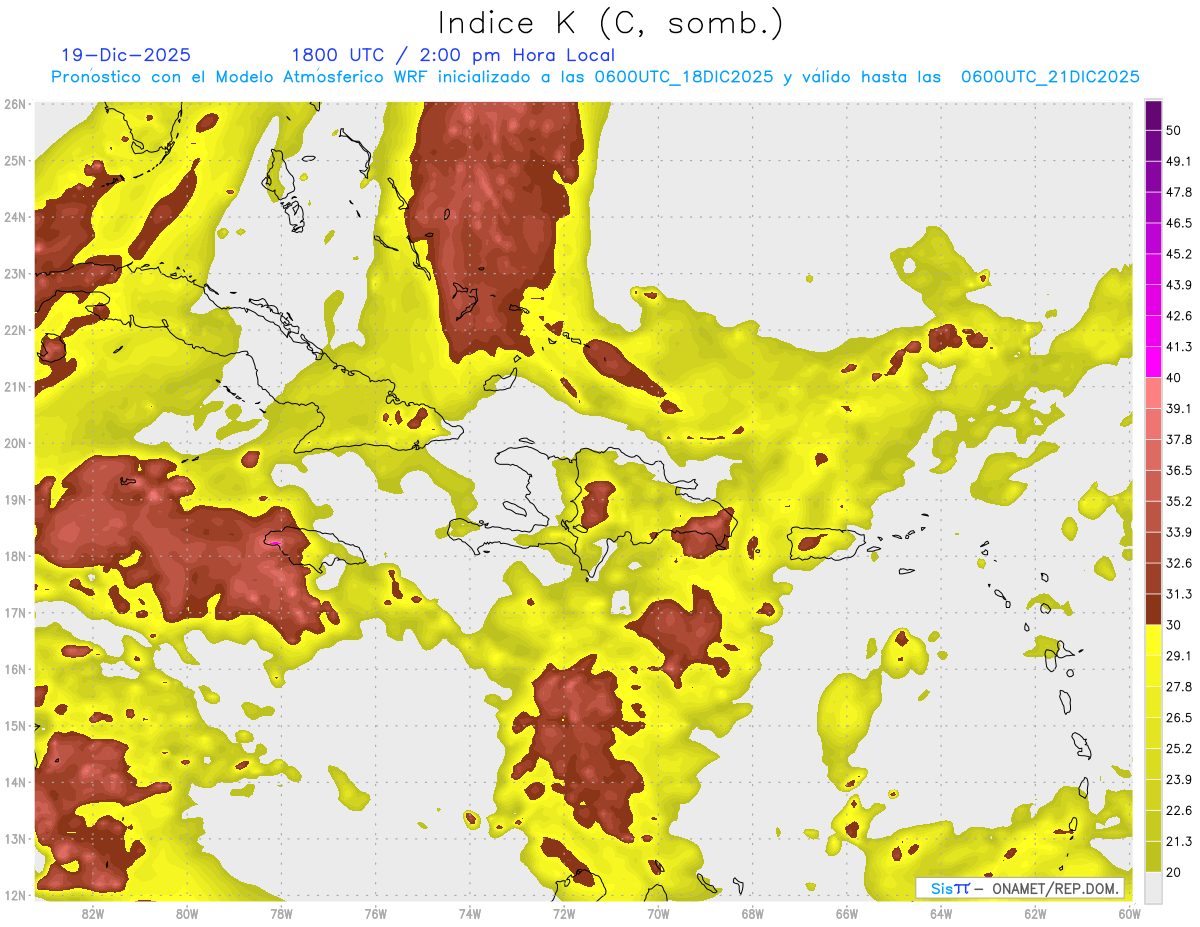1200x927 pixels.
Task: Select the salmon swatch between 39.1 and 40
Action: pos(1153,393)
